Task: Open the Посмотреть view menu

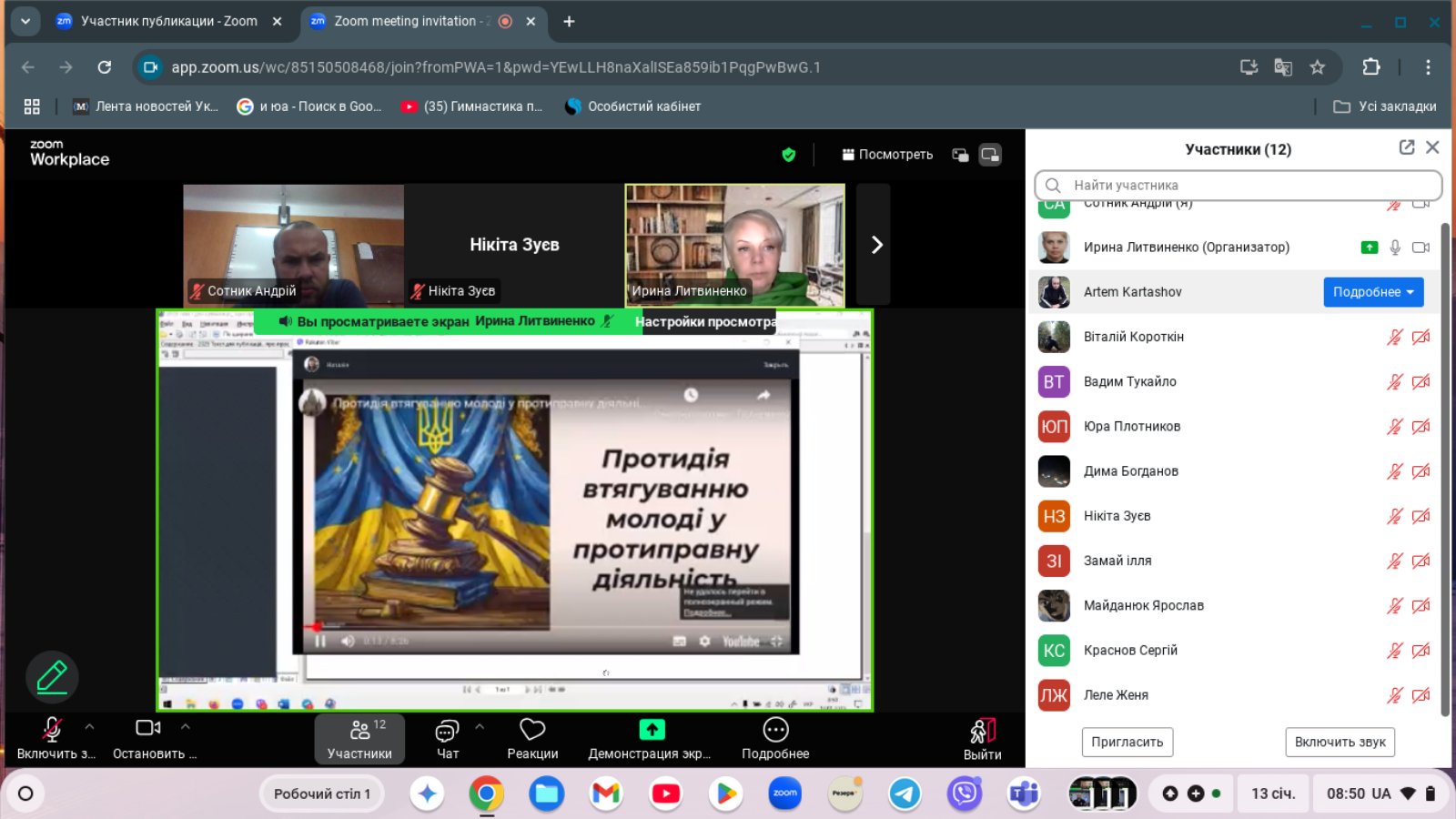Action: coord(887,155)
